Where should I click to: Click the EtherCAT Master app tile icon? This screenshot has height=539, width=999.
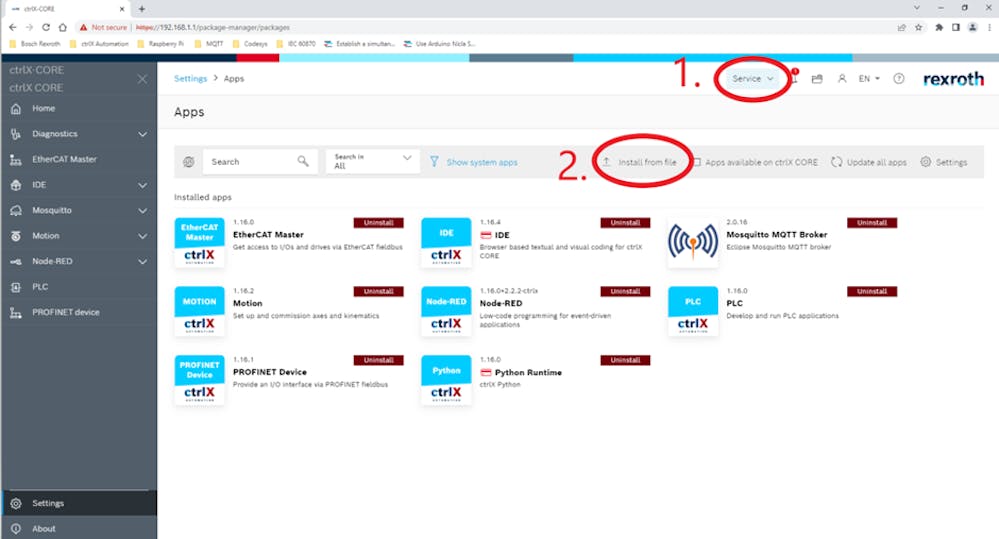click(x=199, y=243)
